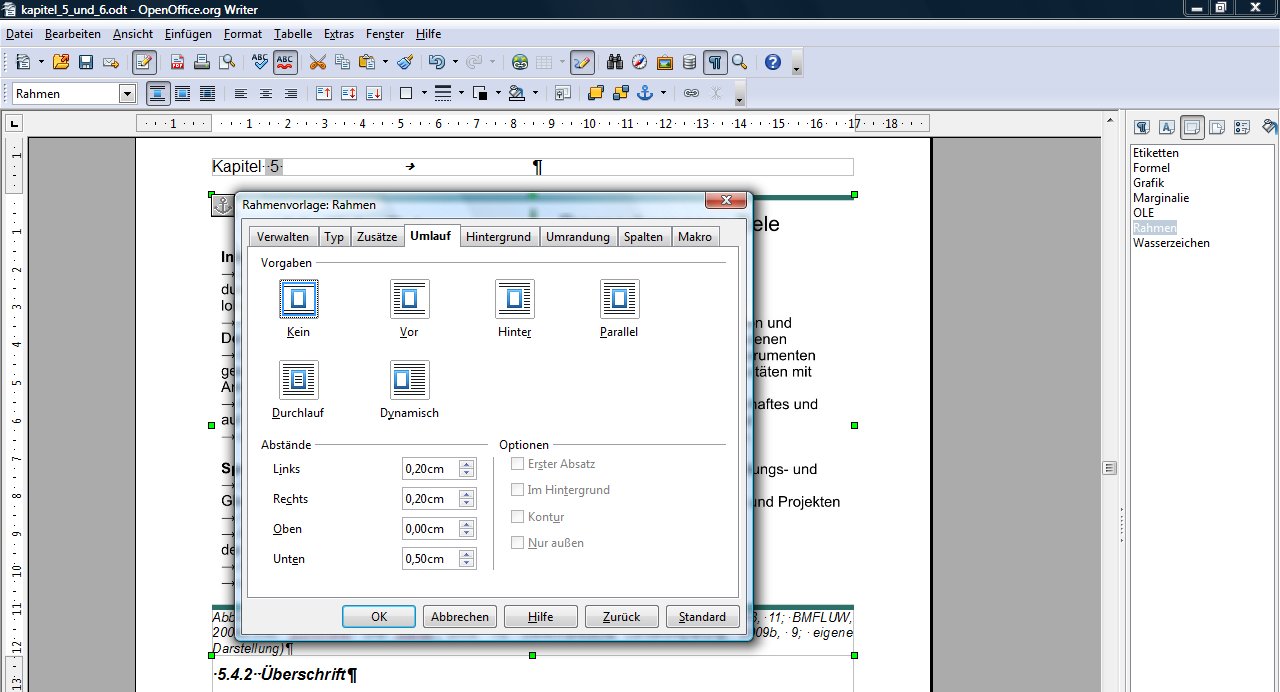
Task: Choose the Durchlauf wrap preset icon
Action: pos(298,380)
